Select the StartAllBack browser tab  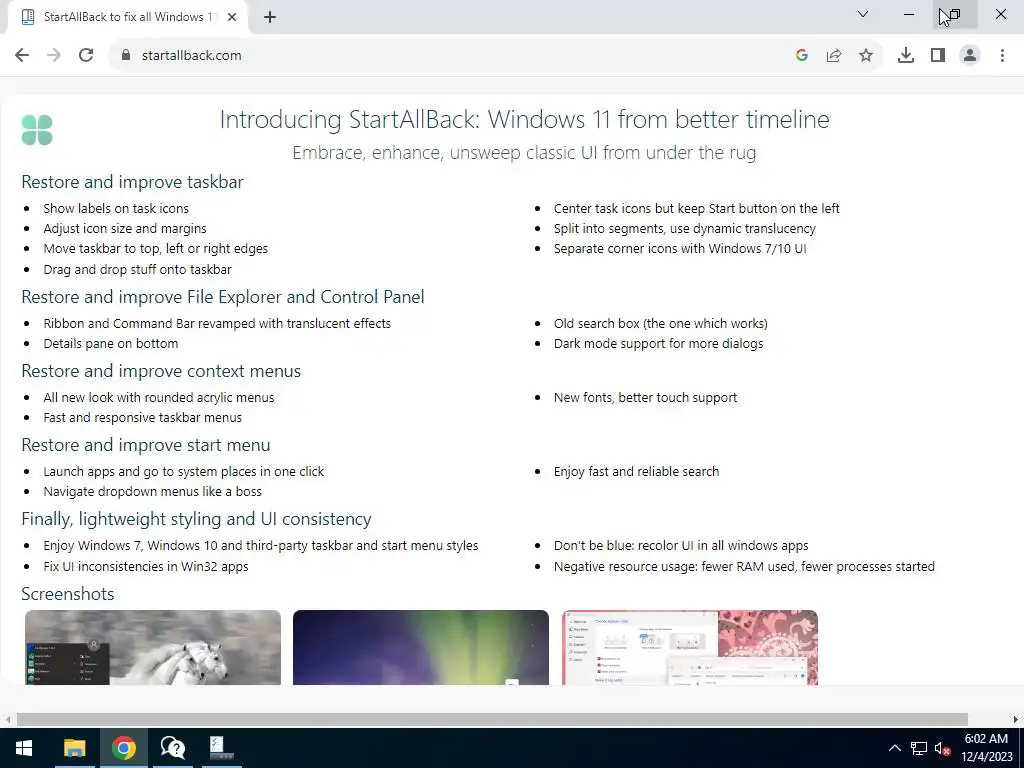coord(129,18)
